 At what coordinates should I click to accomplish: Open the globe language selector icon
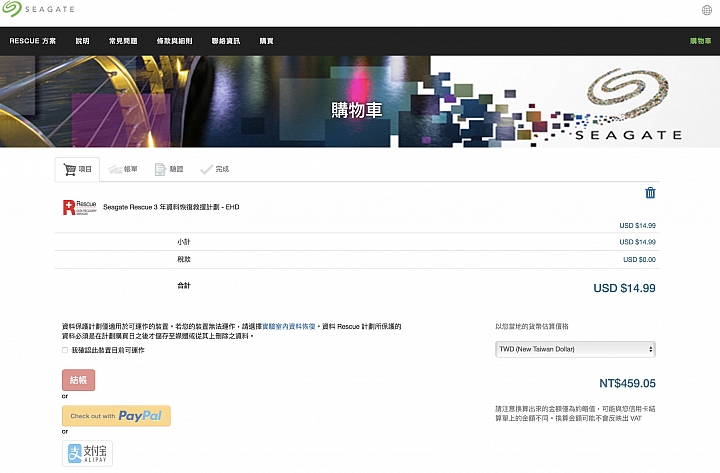707,10
